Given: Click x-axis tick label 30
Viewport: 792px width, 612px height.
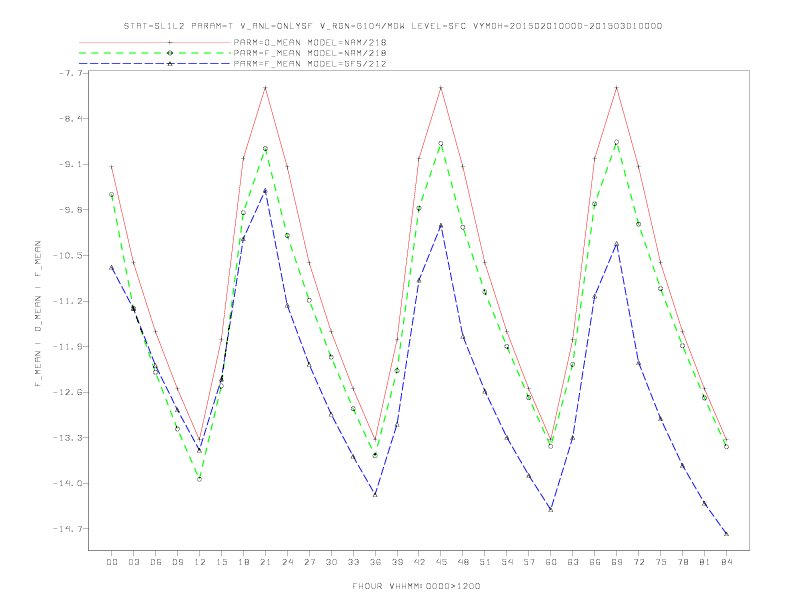Looking at the screenshot, I should coord(331,562).
